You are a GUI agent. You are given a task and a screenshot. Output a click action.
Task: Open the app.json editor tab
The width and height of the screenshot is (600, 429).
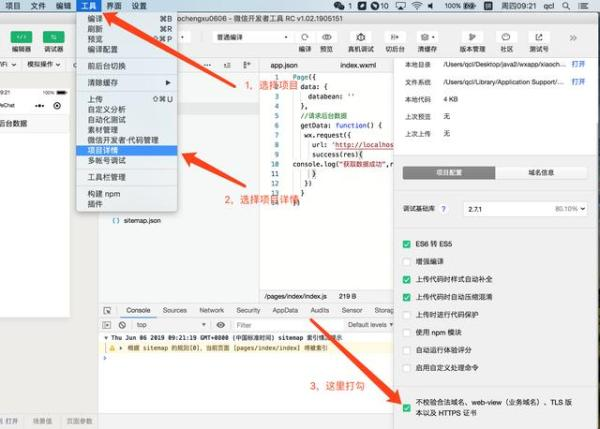[284, 65]
